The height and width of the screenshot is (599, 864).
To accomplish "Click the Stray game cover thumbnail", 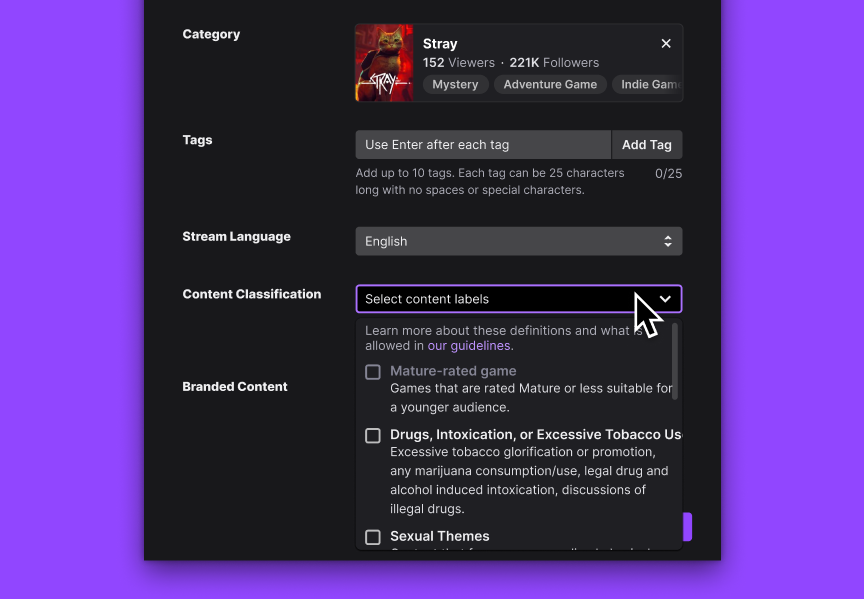I will (384, 63).
